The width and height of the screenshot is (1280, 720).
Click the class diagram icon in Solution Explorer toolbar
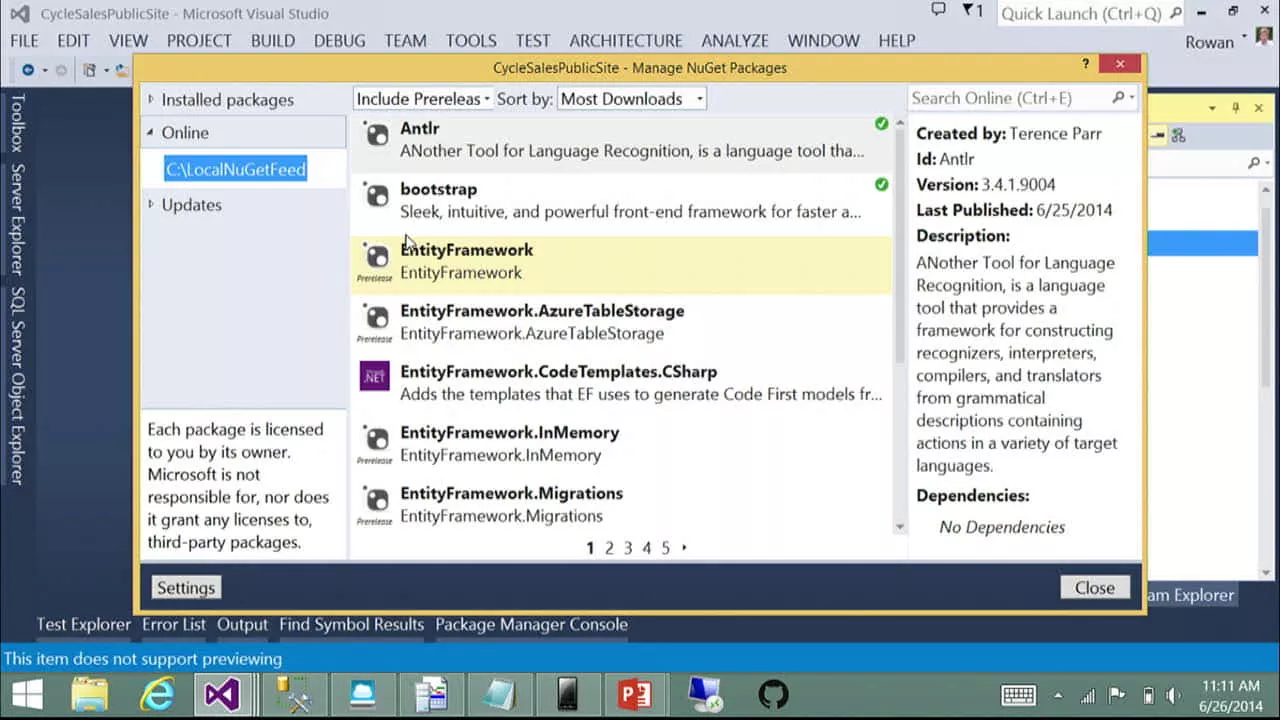1178,135
